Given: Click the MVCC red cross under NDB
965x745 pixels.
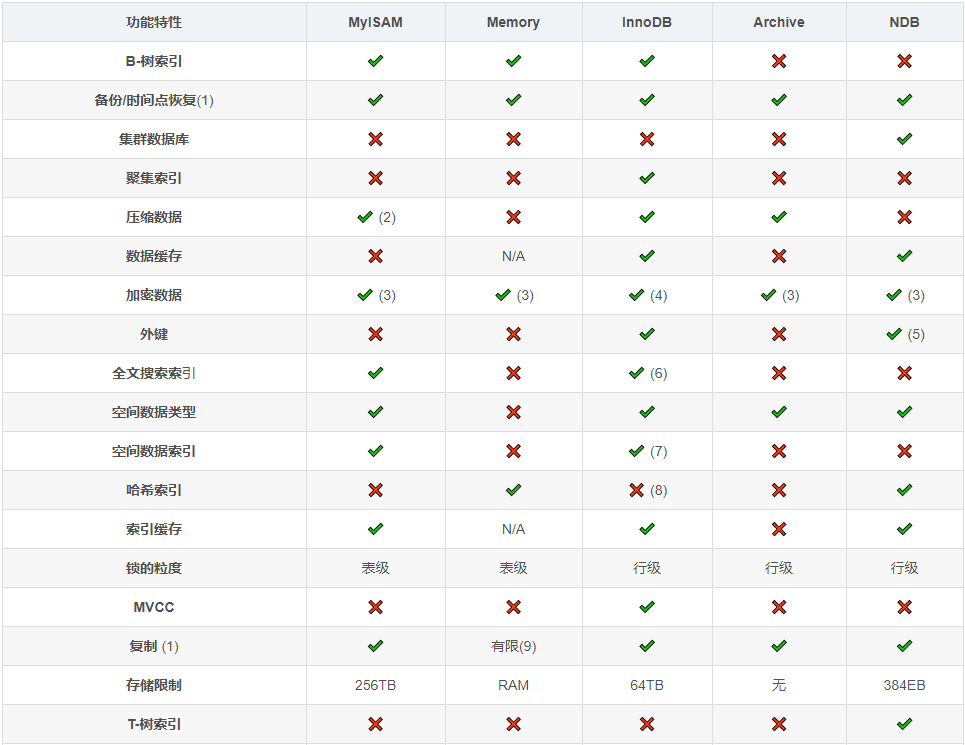Looking at the screenshot, I should tap(904, 607).
